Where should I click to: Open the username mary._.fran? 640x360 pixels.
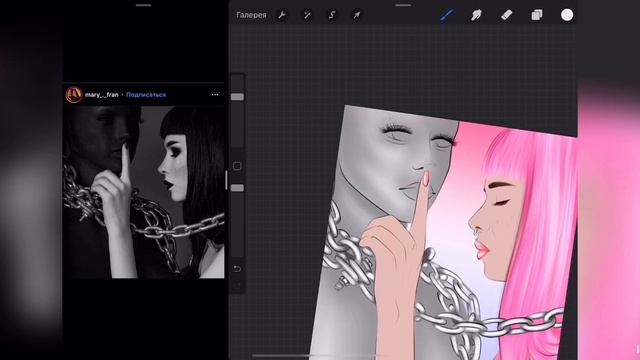pos(102,95)
